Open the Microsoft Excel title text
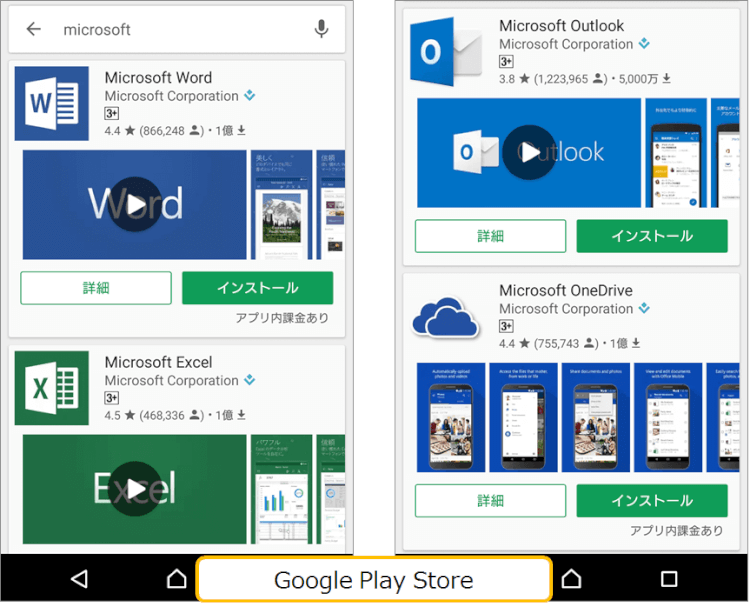The image size is (750, 607). [x=158, y=362]
